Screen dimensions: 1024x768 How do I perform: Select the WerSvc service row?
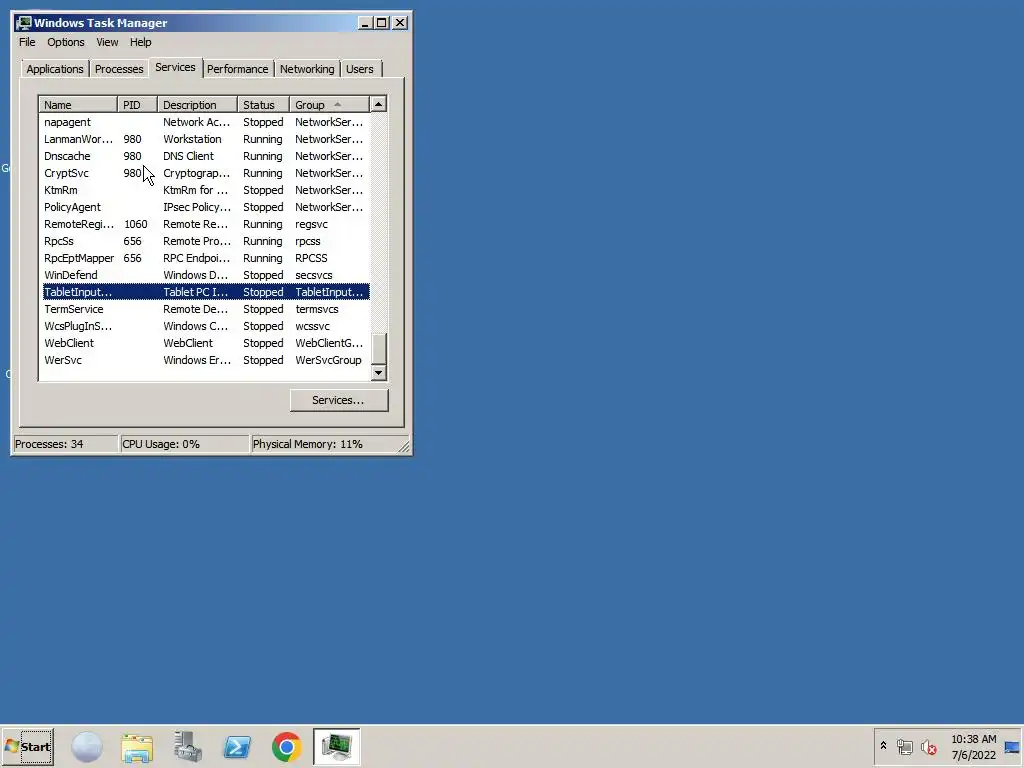point(206,360)
